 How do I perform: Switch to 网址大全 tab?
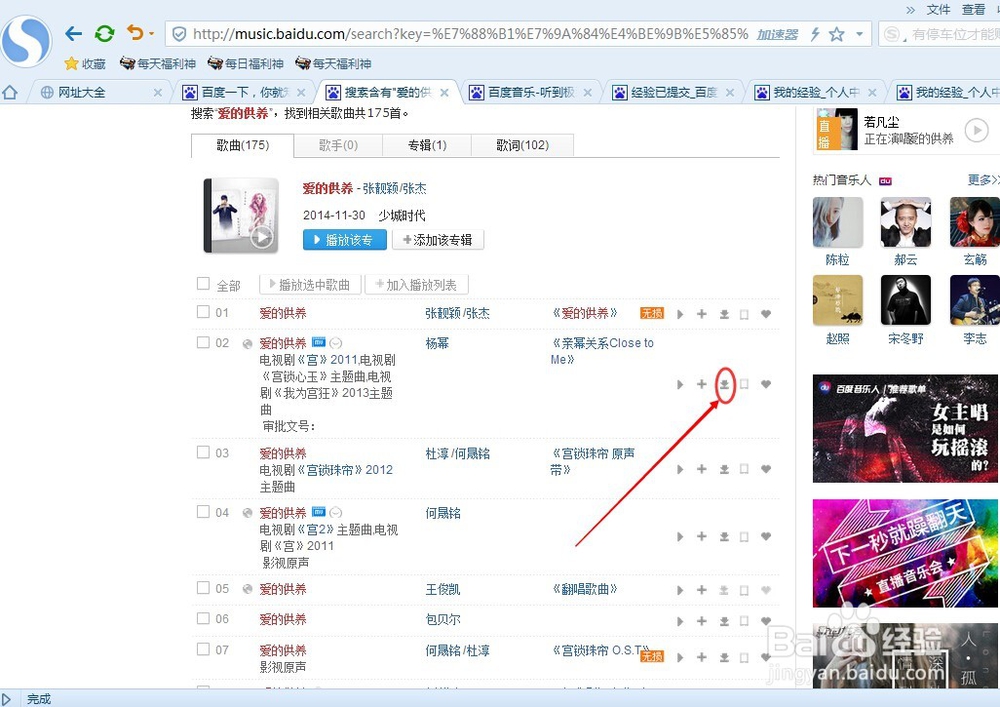(82, 92)
